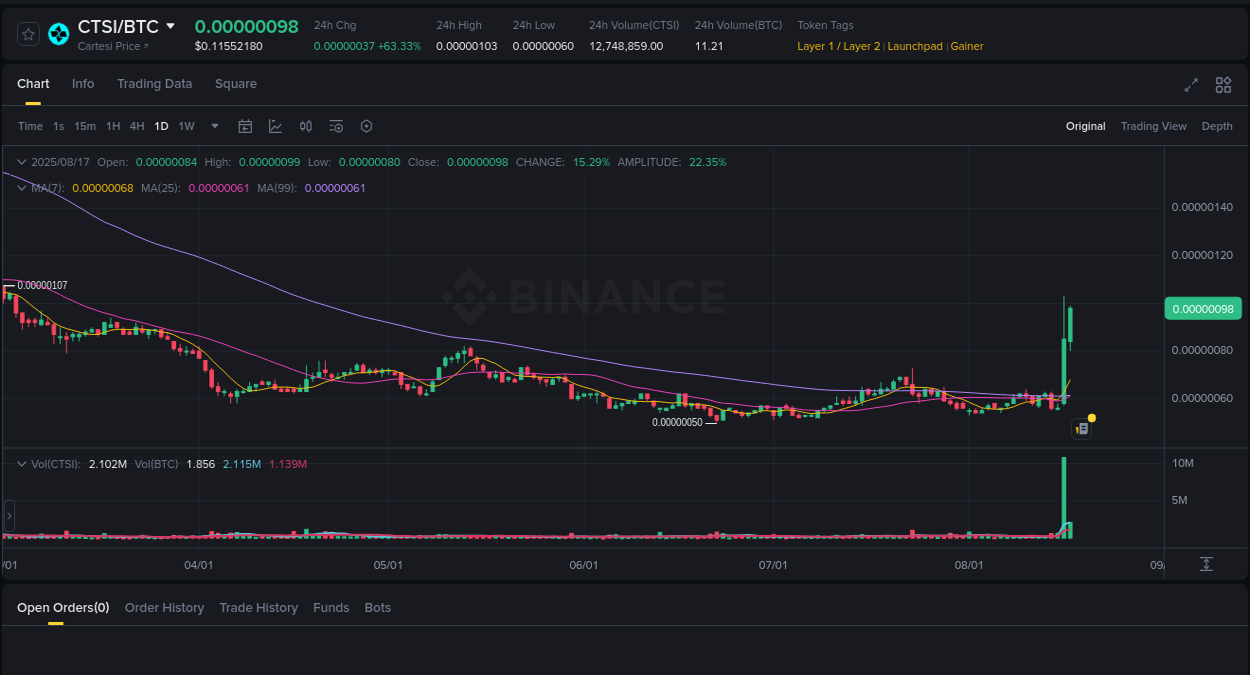Open chart settings via the hexagon icon
This screenshot has height=675, width=1250.
click(x=366, y=126)
